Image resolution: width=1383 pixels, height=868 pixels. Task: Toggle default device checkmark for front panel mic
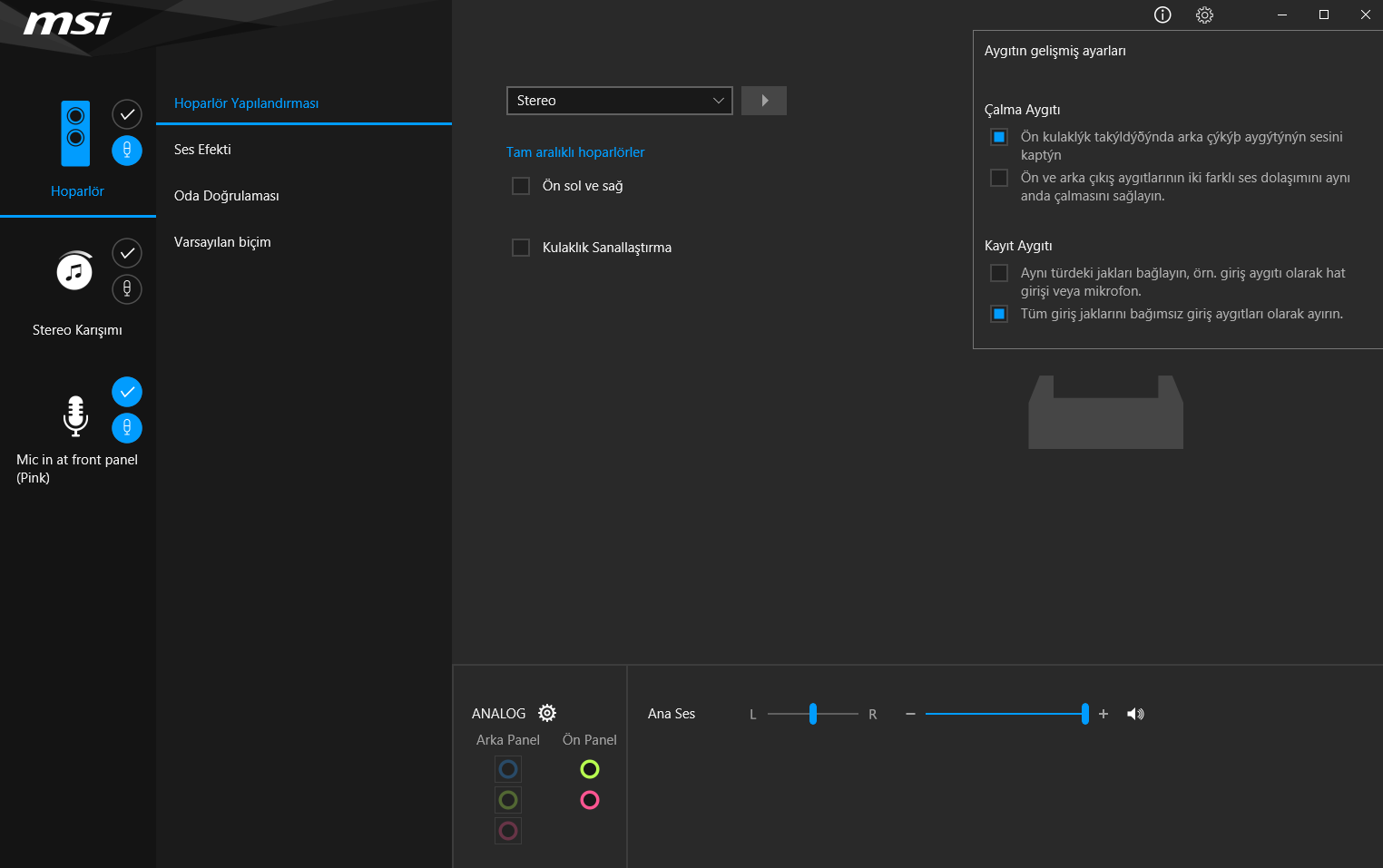127,392
